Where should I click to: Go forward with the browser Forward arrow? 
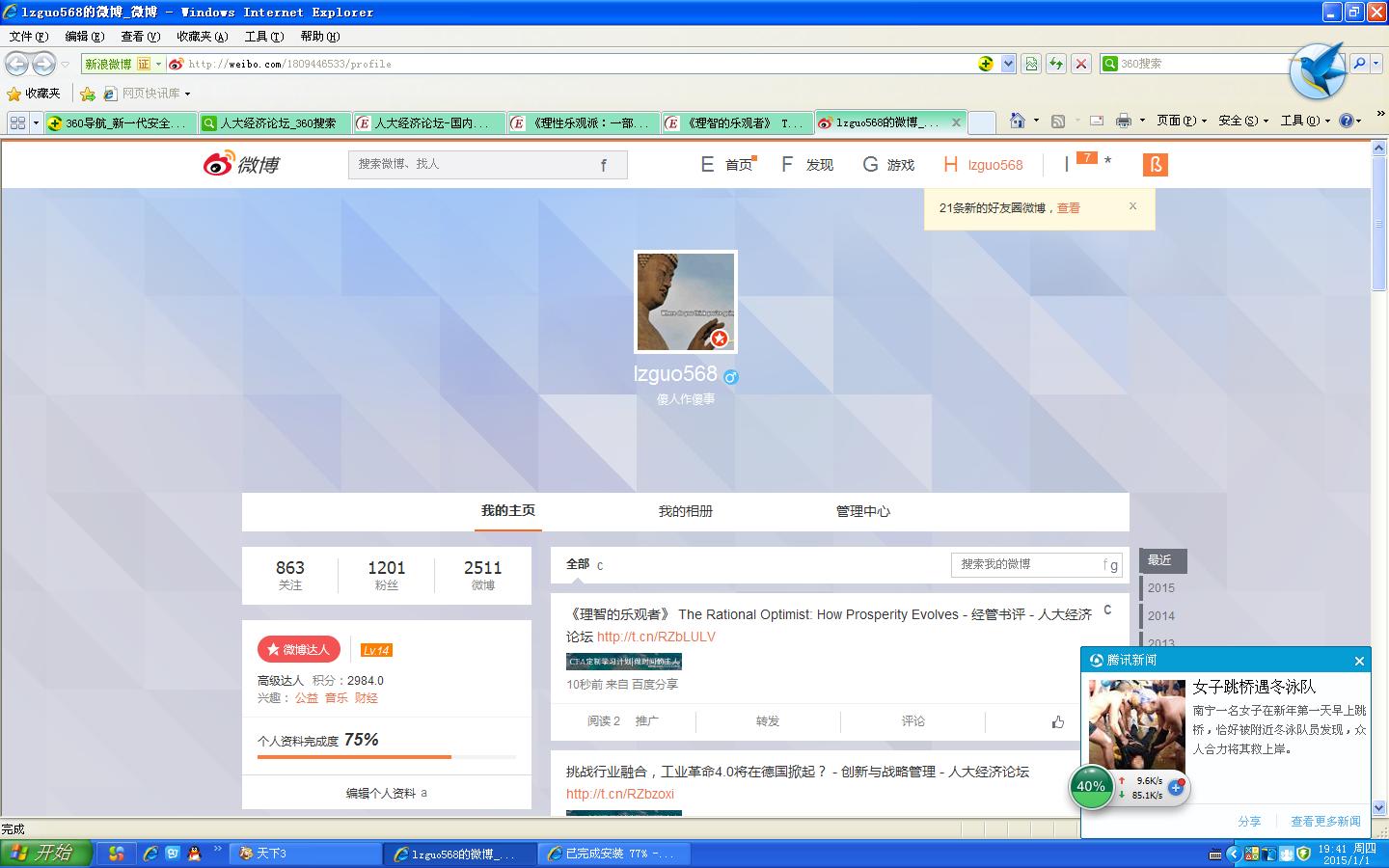tap(43, 64)
